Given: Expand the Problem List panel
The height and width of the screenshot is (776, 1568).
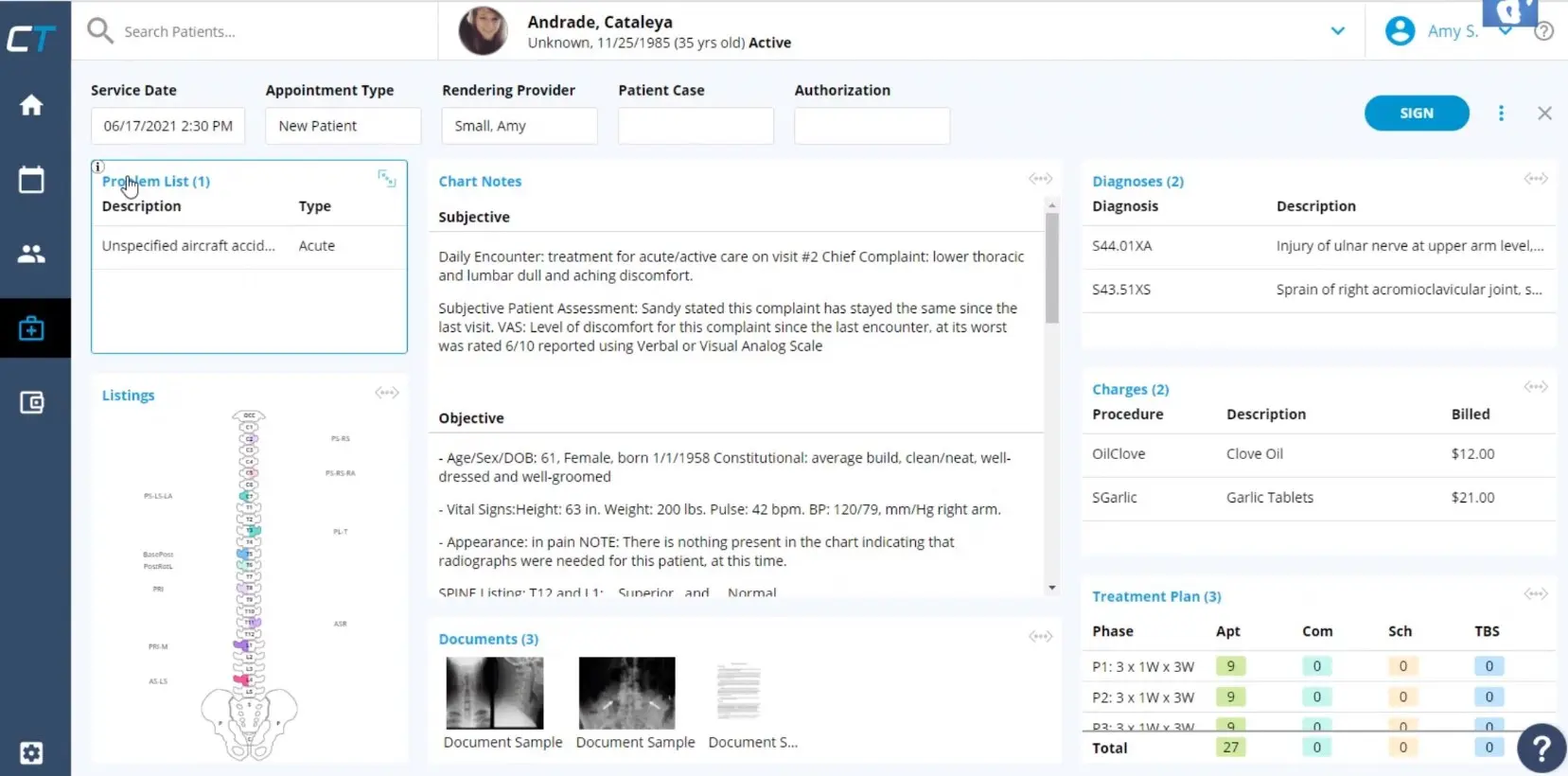Looking at the screenshot, I should pos(386,178).
